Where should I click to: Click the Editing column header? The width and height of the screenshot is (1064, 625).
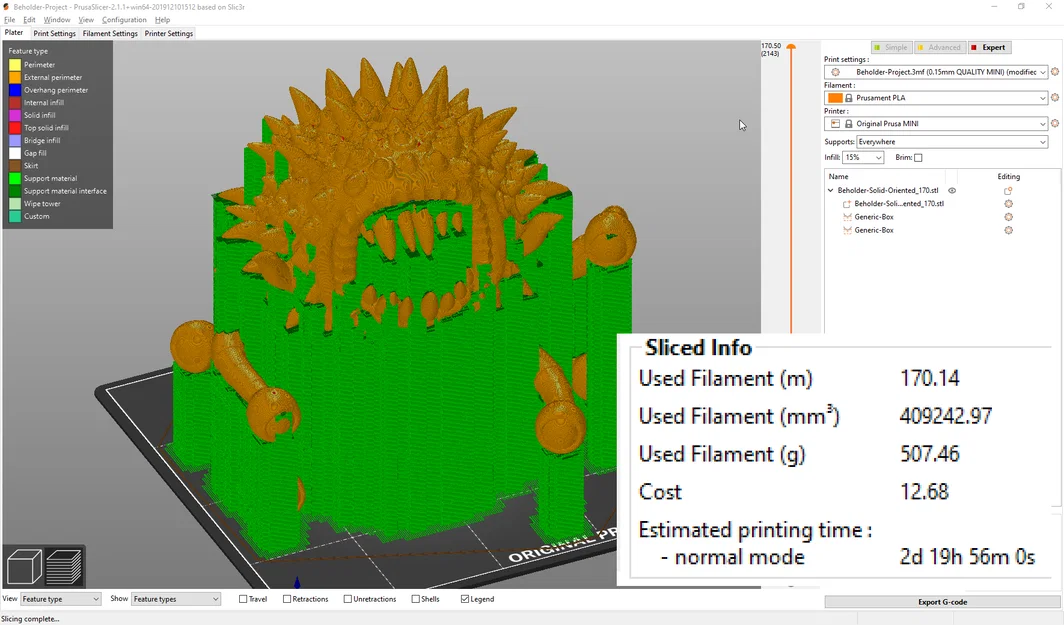(1008, 176)
